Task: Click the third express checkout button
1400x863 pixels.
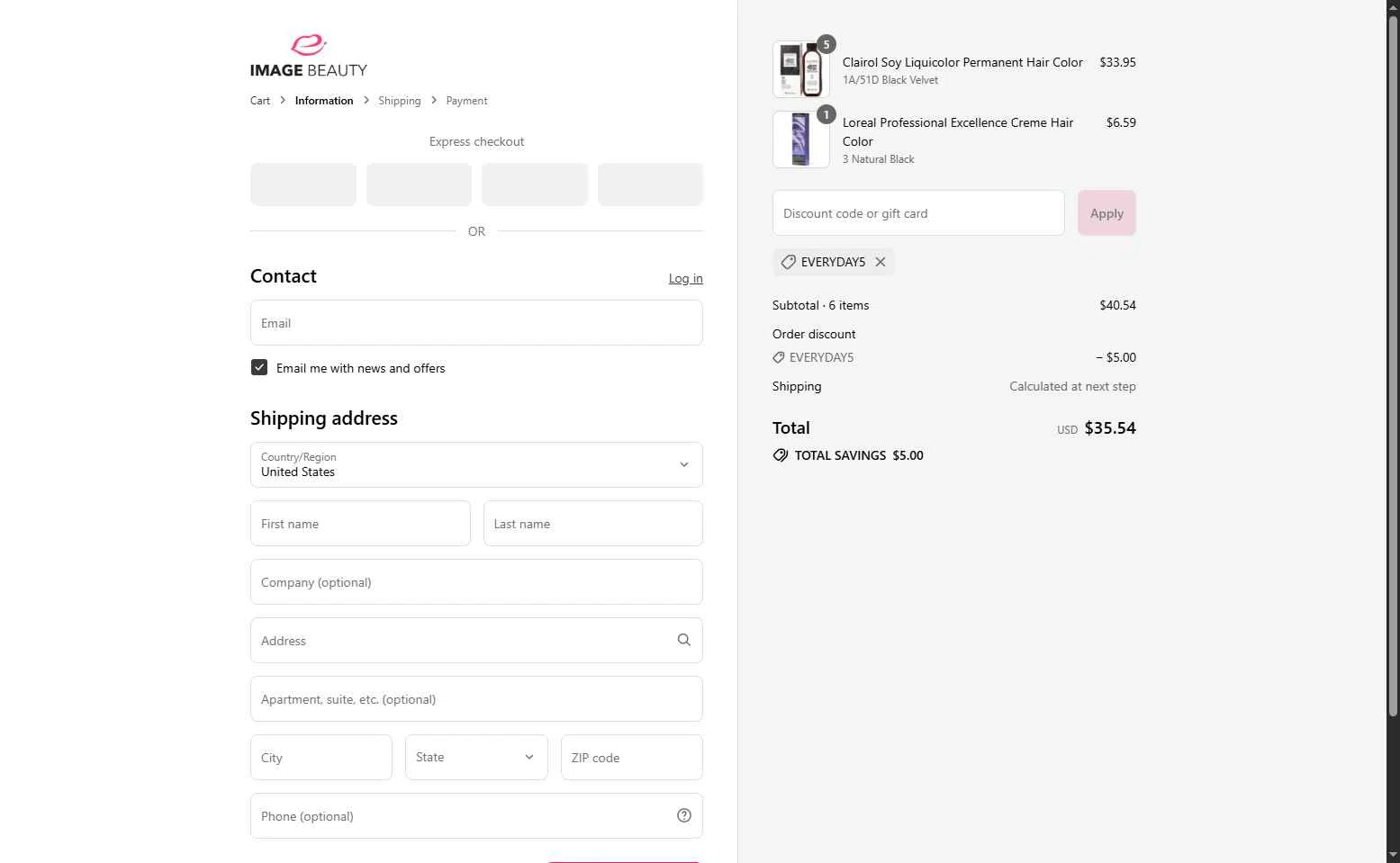Action: 535,184
